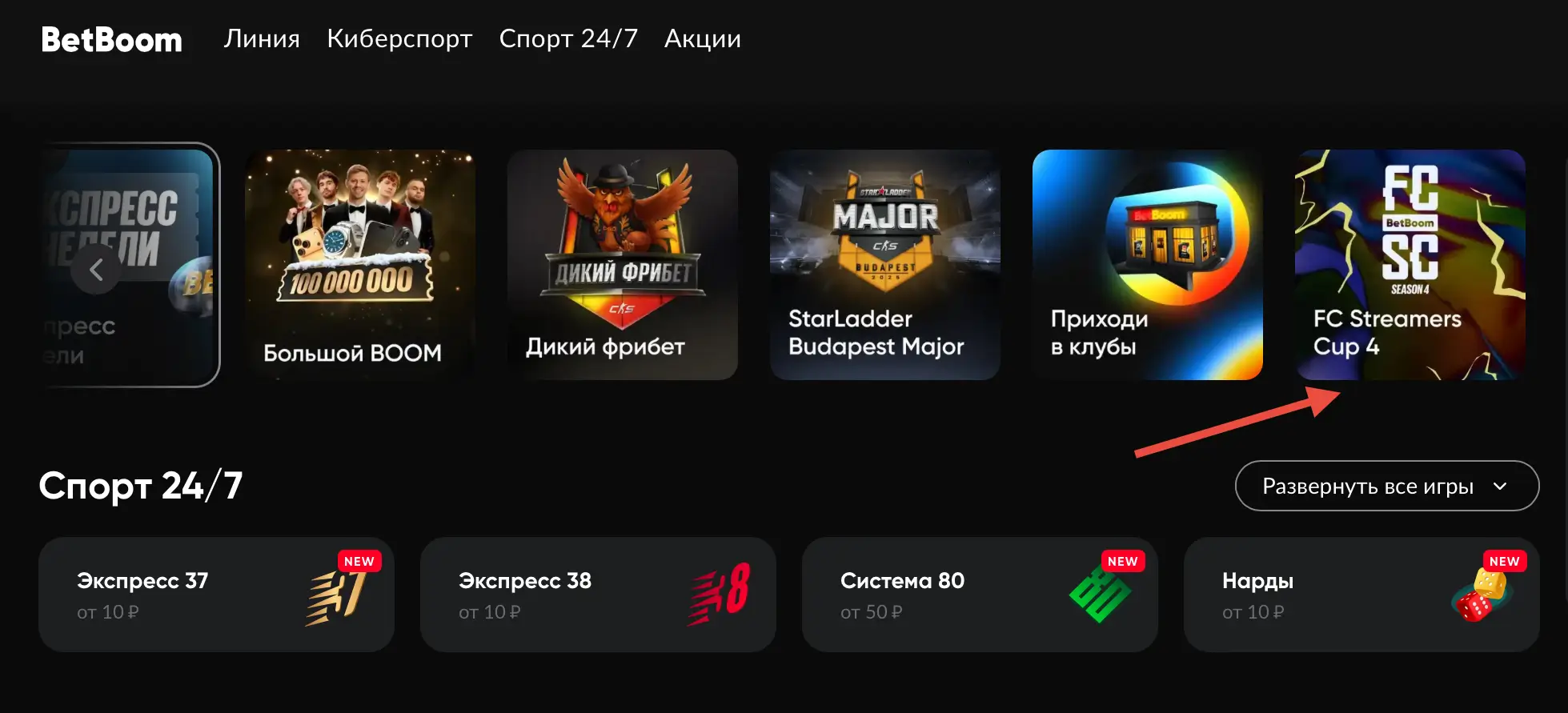Click the BetBoom logo
This screenshot has height=713, width=1568.
[111, 39]
